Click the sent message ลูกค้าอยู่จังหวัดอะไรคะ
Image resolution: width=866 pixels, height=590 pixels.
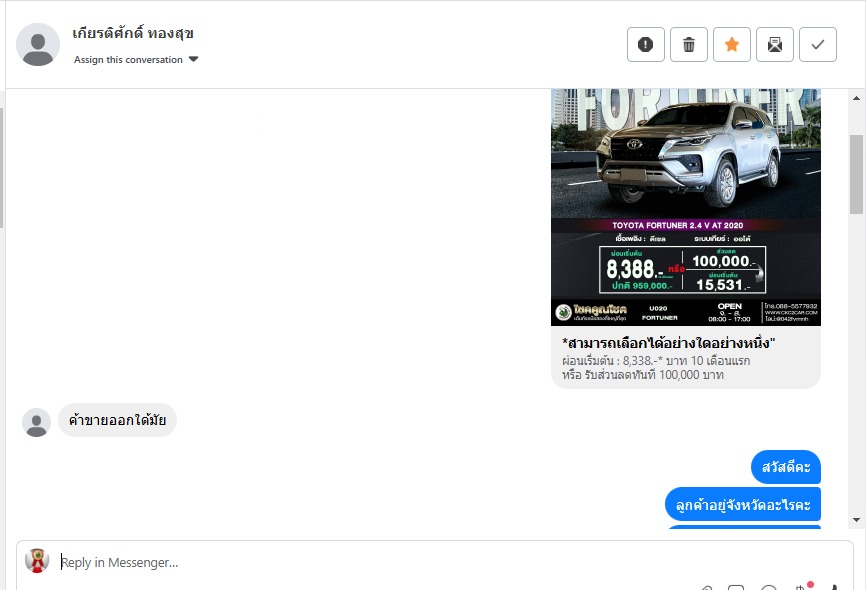743,504
